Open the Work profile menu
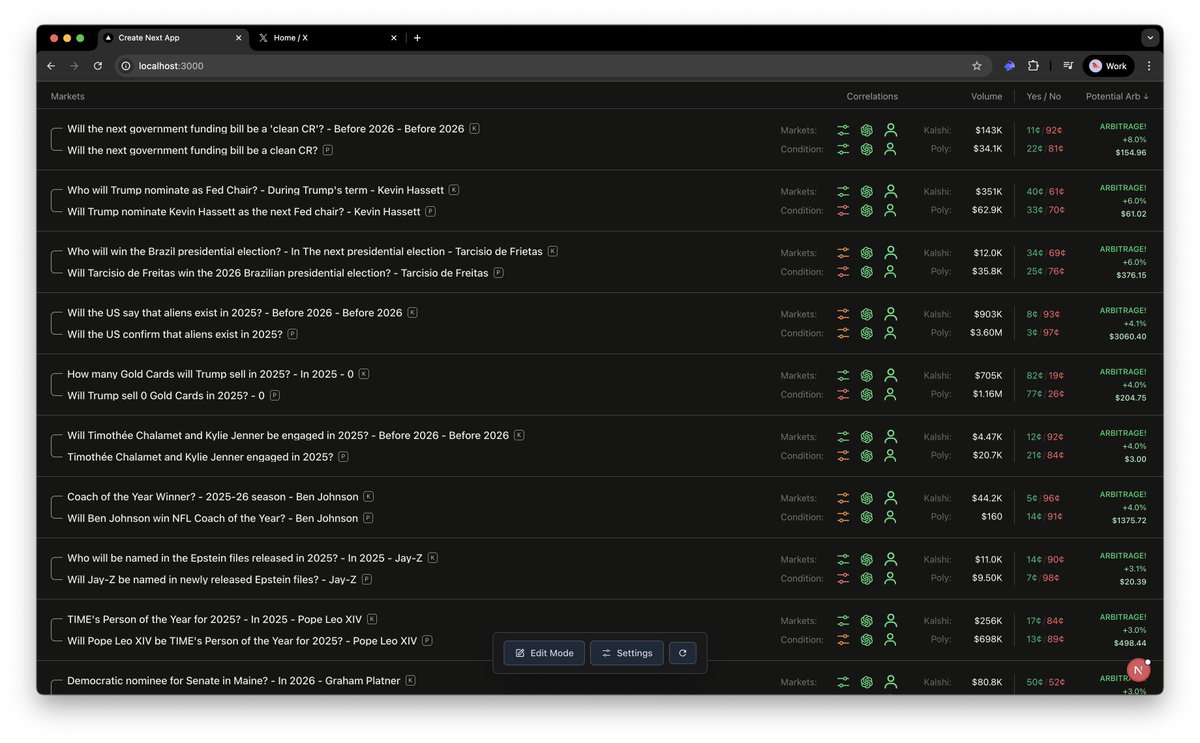Viewport: 1200px width, 743px height. [1108, 66]
